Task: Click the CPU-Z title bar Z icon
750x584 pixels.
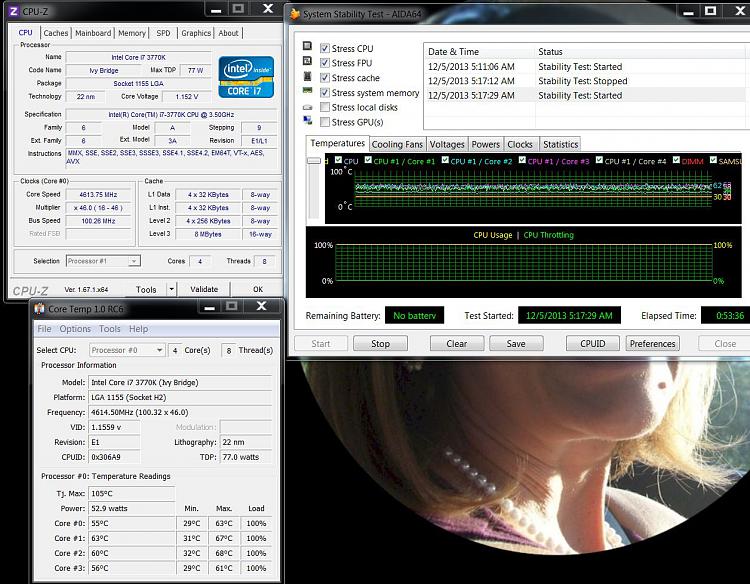Action: (x=13, y=11)
